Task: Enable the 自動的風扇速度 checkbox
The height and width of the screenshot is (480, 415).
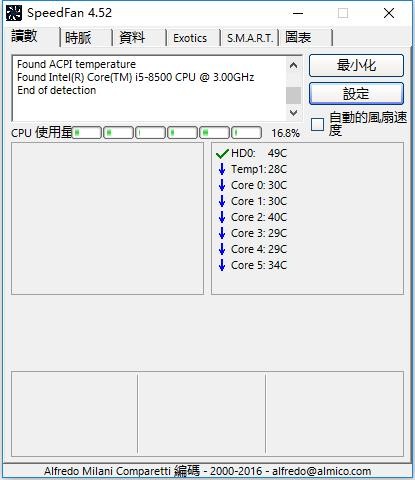Action: tap(317, 124)
